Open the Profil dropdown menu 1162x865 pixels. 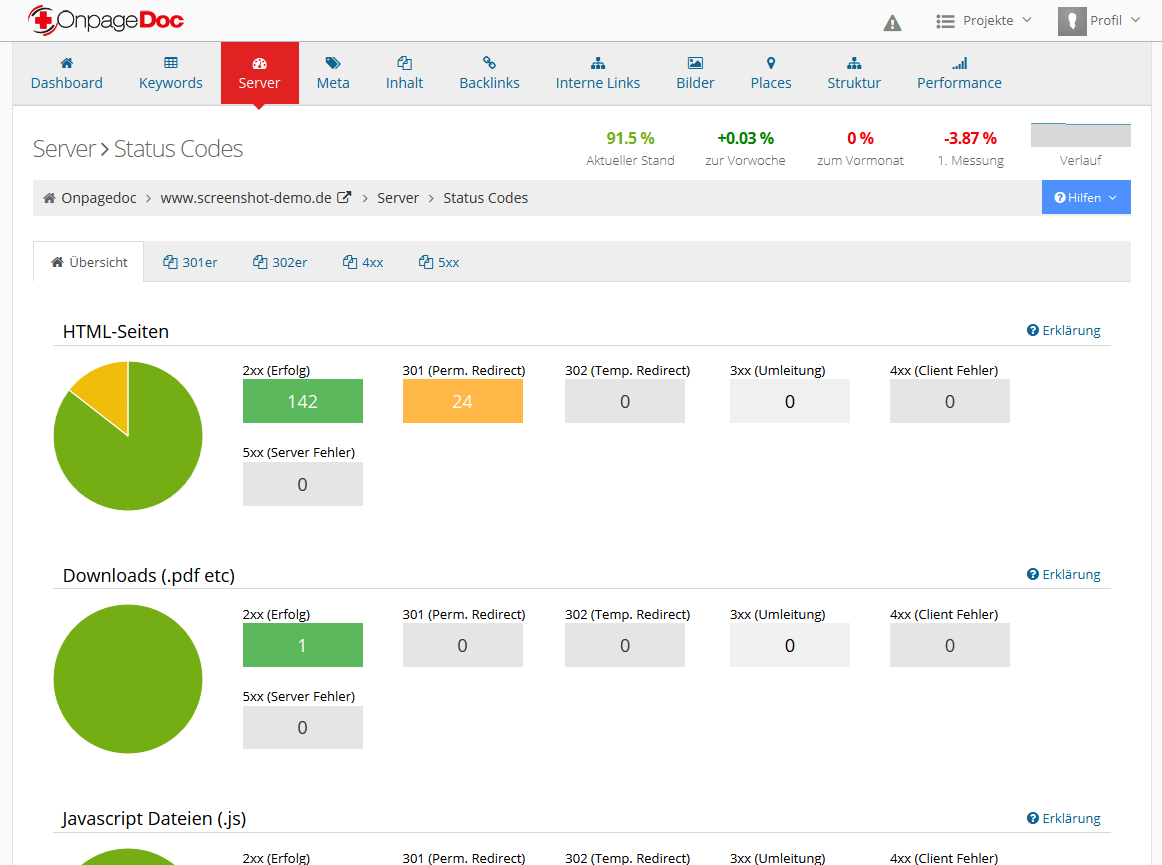[x=1099, y=21]
